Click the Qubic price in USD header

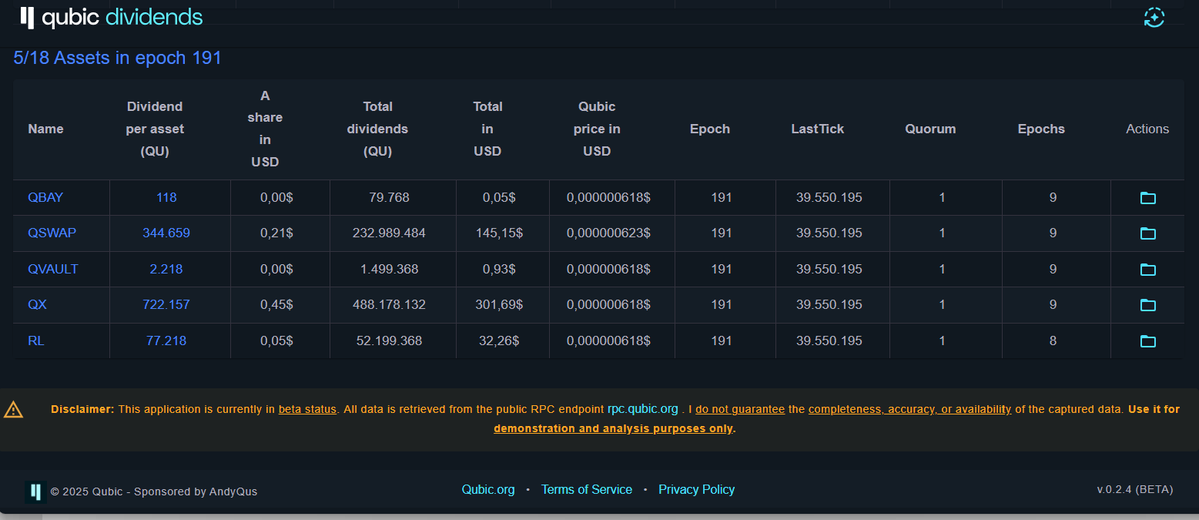click(597, 129)
